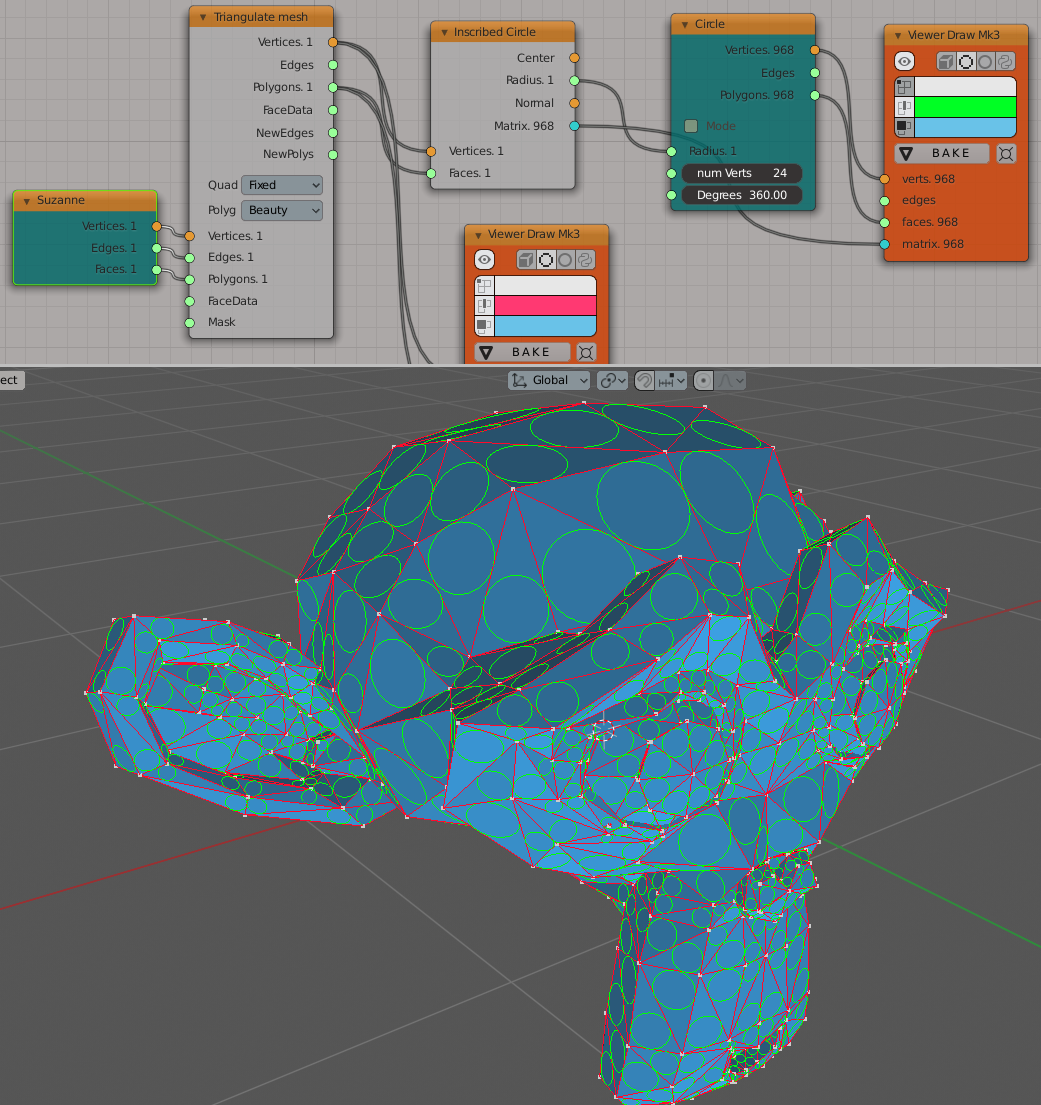The height and width of the screenshot is (1105, 1041).
Task: Click the green edge color swatch
Action: [x=965, y=107]
